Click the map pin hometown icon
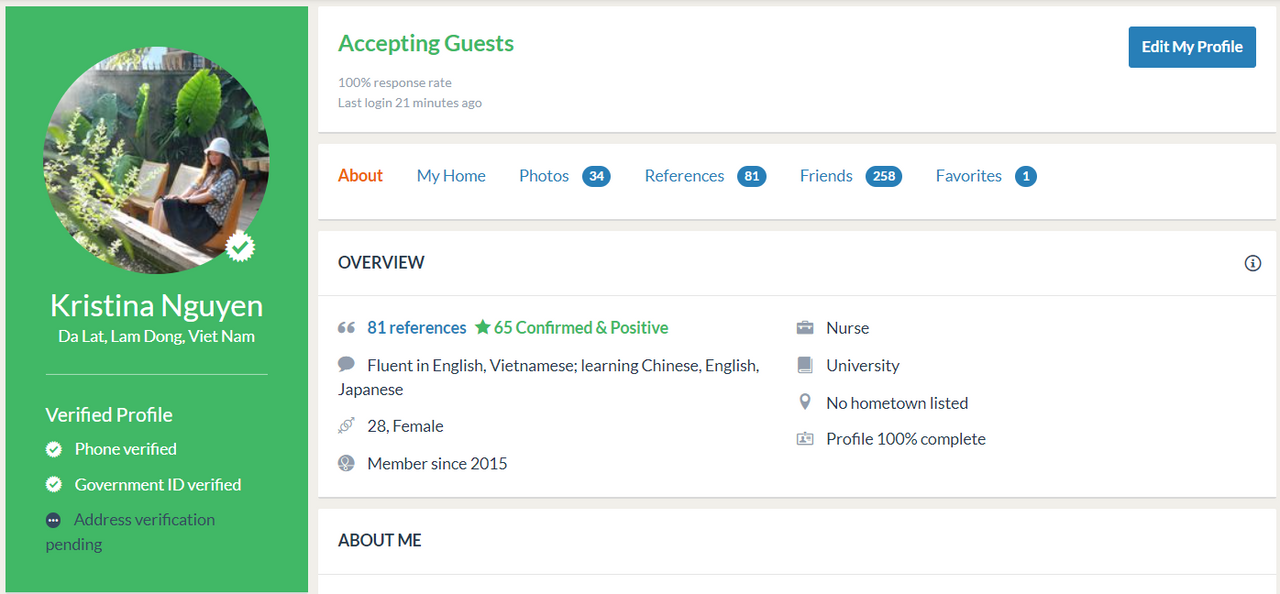The height and width of the screenshot is (594, 1280). click(x=805, y=402)
